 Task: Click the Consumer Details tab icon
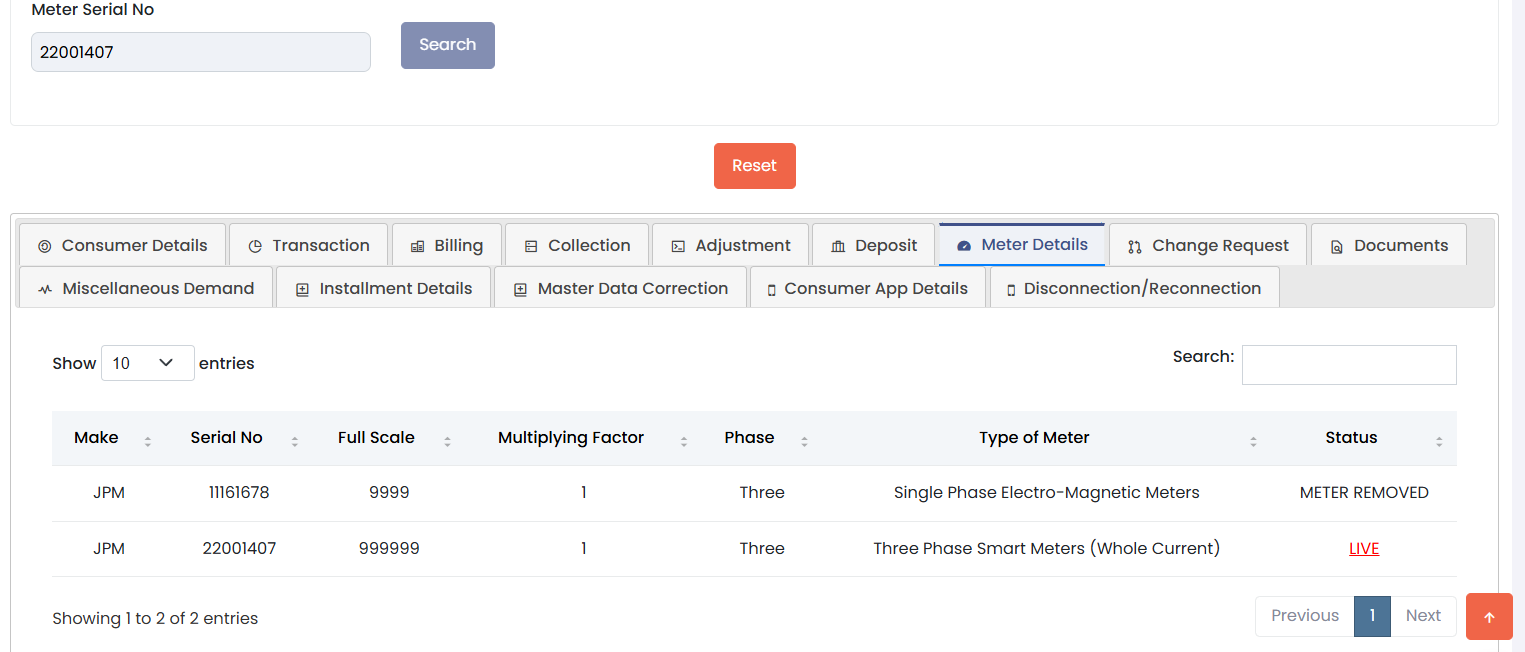(x=44, y=246)
